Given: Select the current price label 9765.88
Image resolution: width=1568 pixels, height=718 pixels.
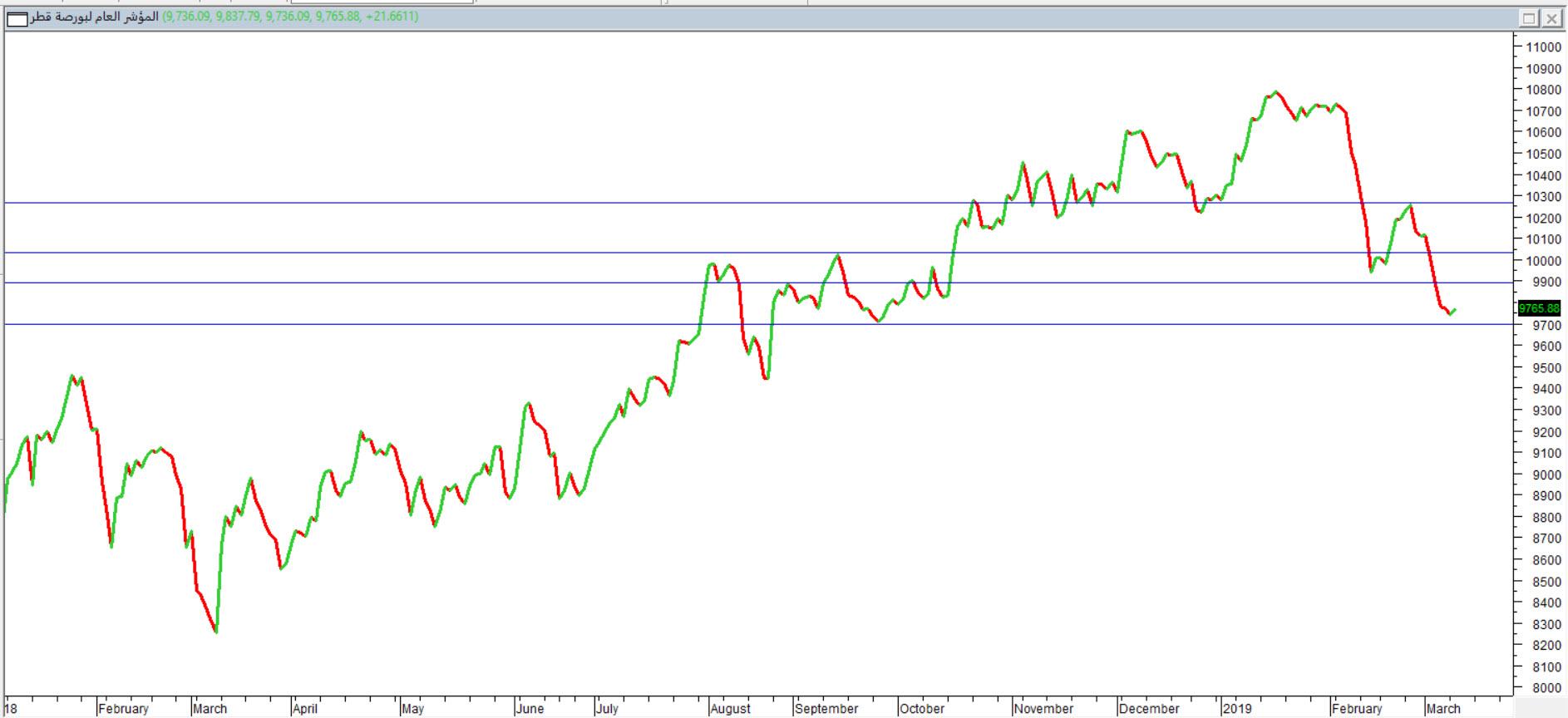Looking at the screenshot, I should click(x=1540, y=308).
